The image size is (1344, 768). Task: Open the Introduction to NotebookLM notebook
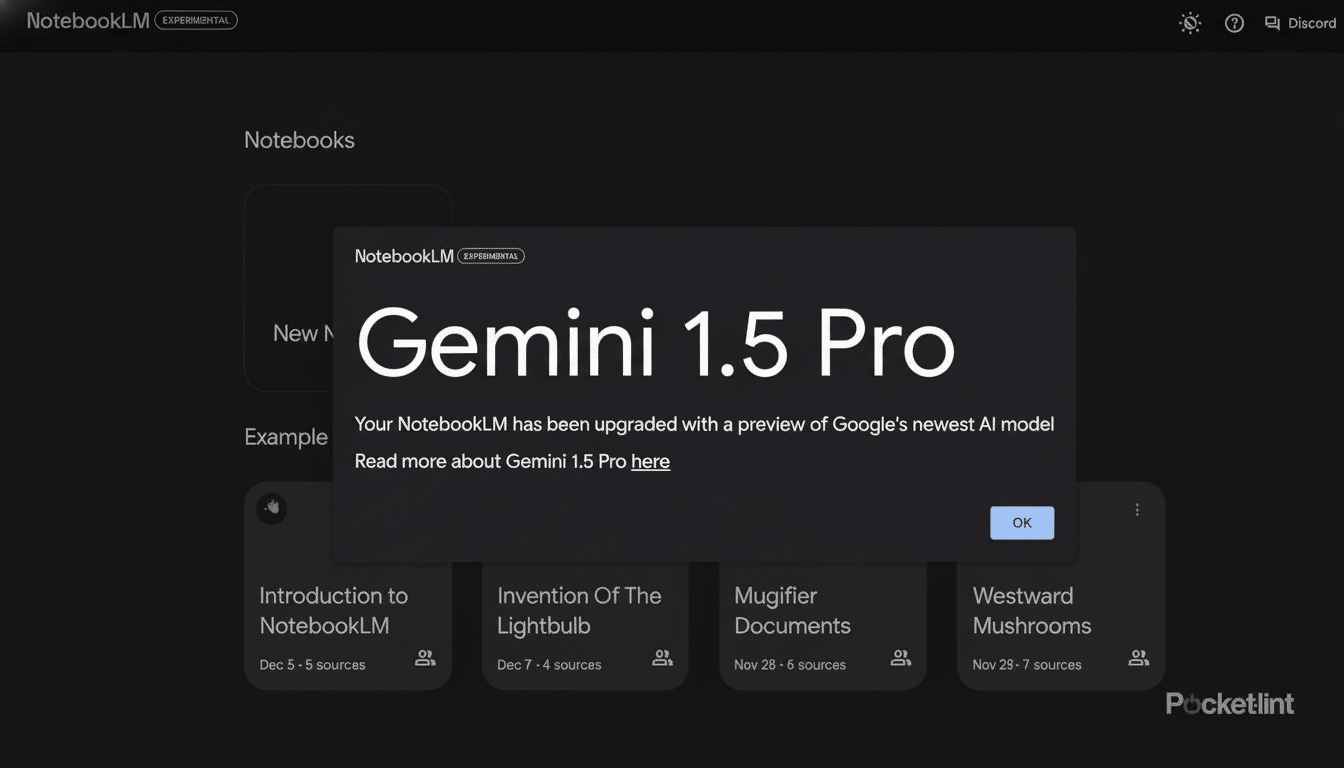click(x=333, y=610)
